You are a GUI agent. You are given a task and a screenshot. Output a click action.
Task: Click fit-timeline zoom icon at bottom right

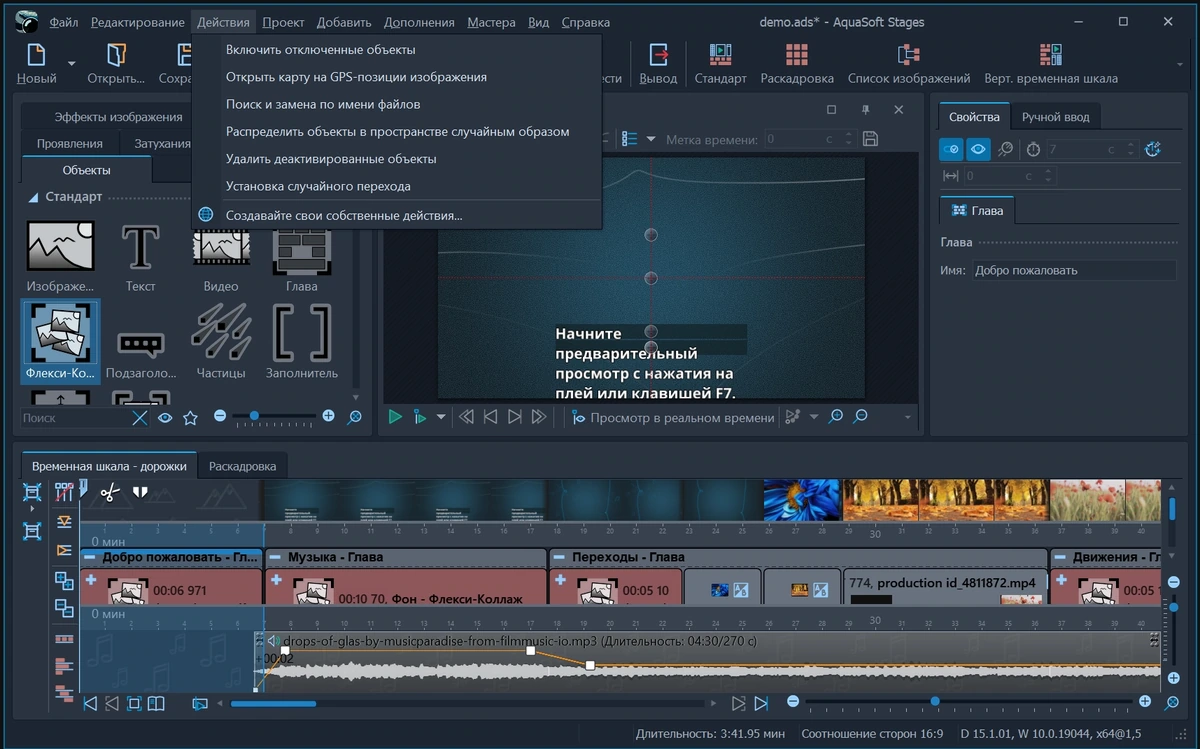(1172, 703)
